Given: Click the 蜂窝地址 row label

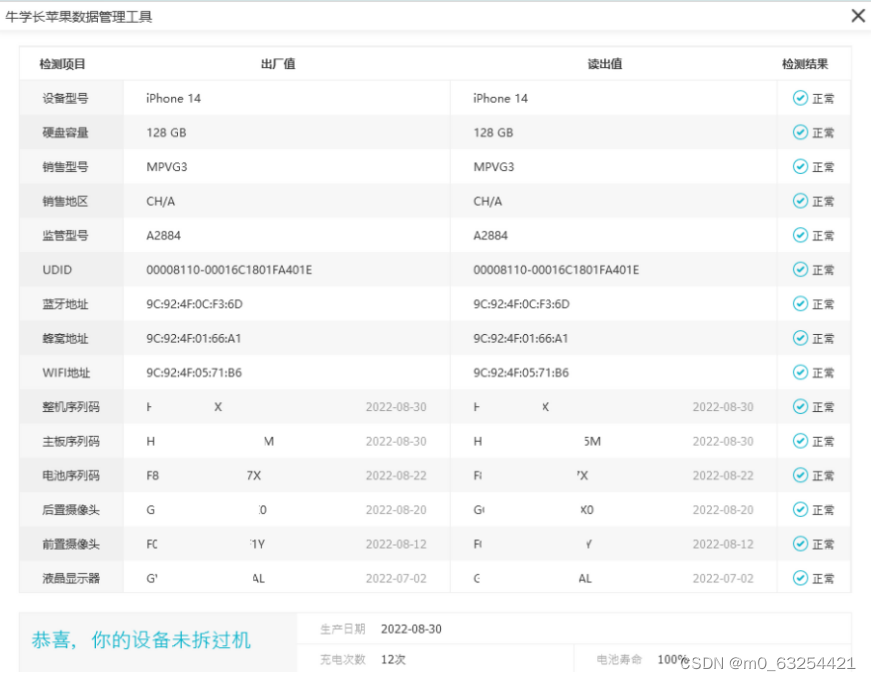Looking at the screenshot, I should pyautogui.click(x=65, y=338).
